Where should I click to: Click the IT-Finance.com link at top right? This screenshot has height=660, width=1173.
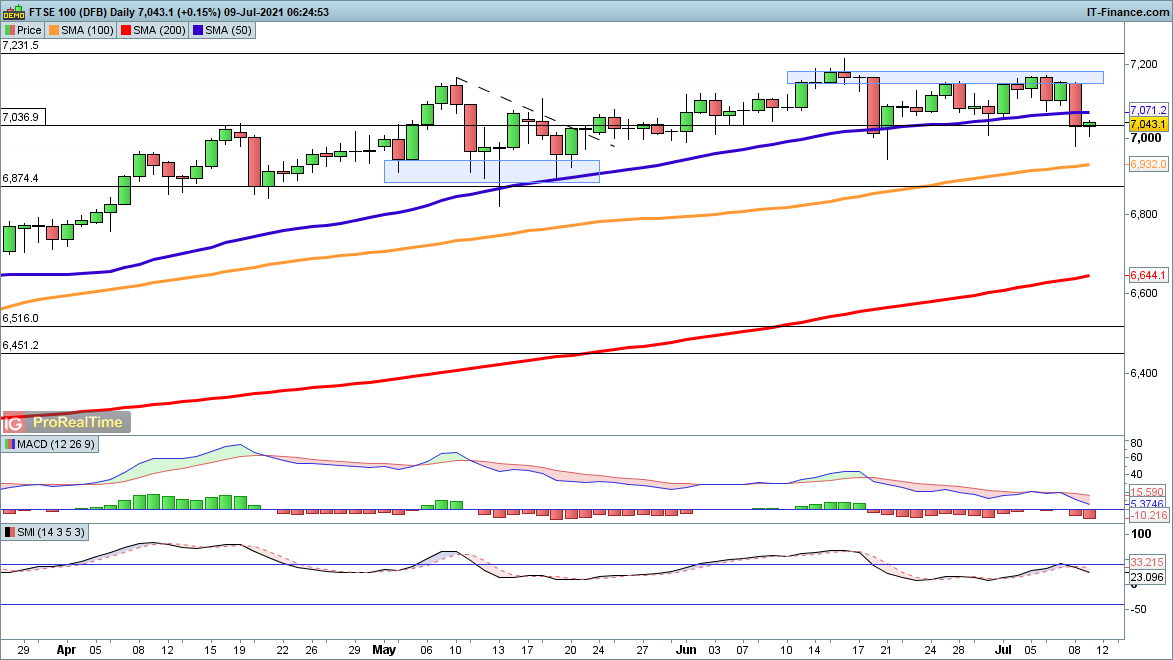1127,11
